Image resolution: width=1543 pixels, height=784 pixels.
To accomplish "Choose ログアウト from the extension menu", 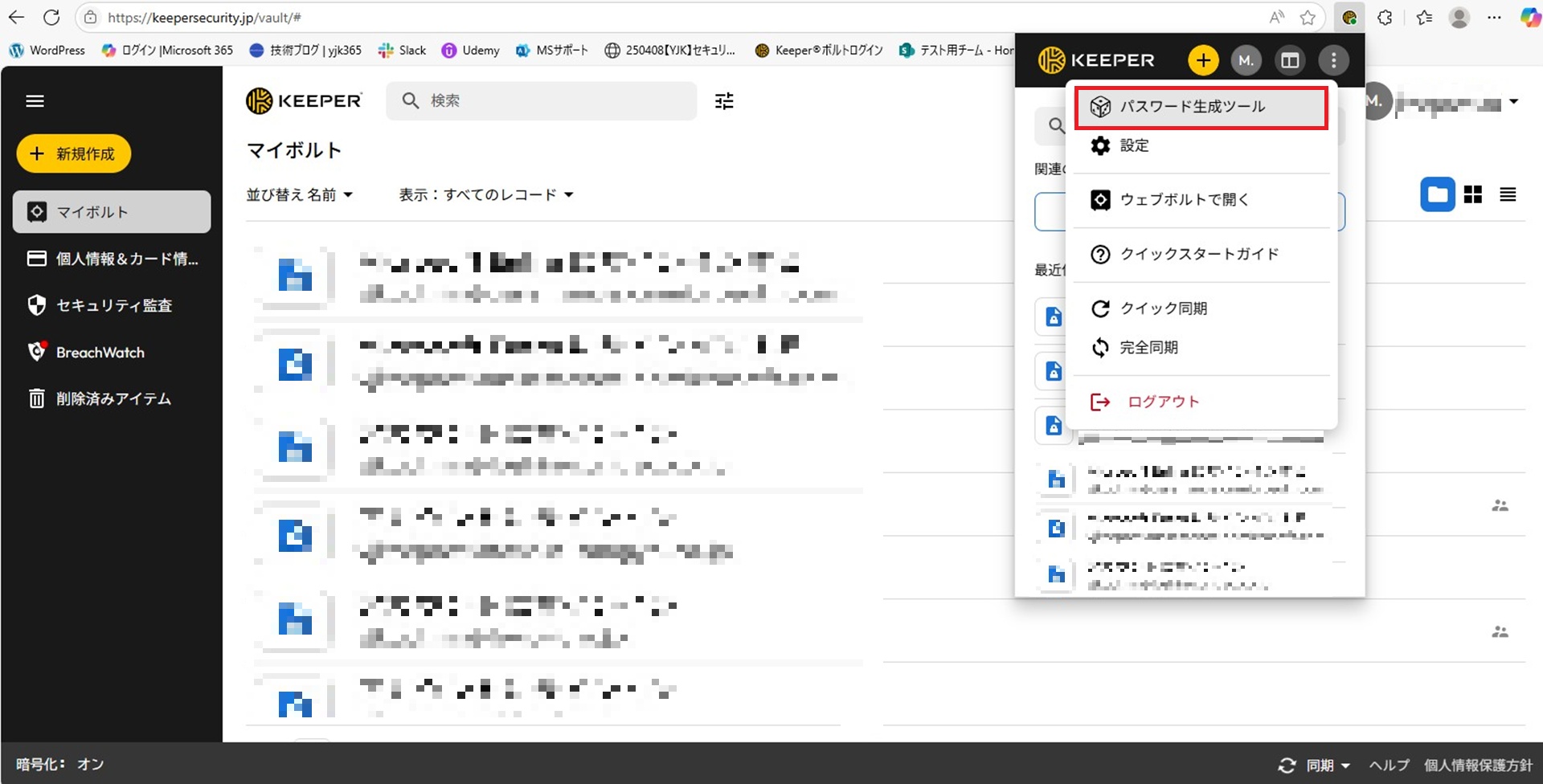I will pyautogui.click(x=1162, y=402).
